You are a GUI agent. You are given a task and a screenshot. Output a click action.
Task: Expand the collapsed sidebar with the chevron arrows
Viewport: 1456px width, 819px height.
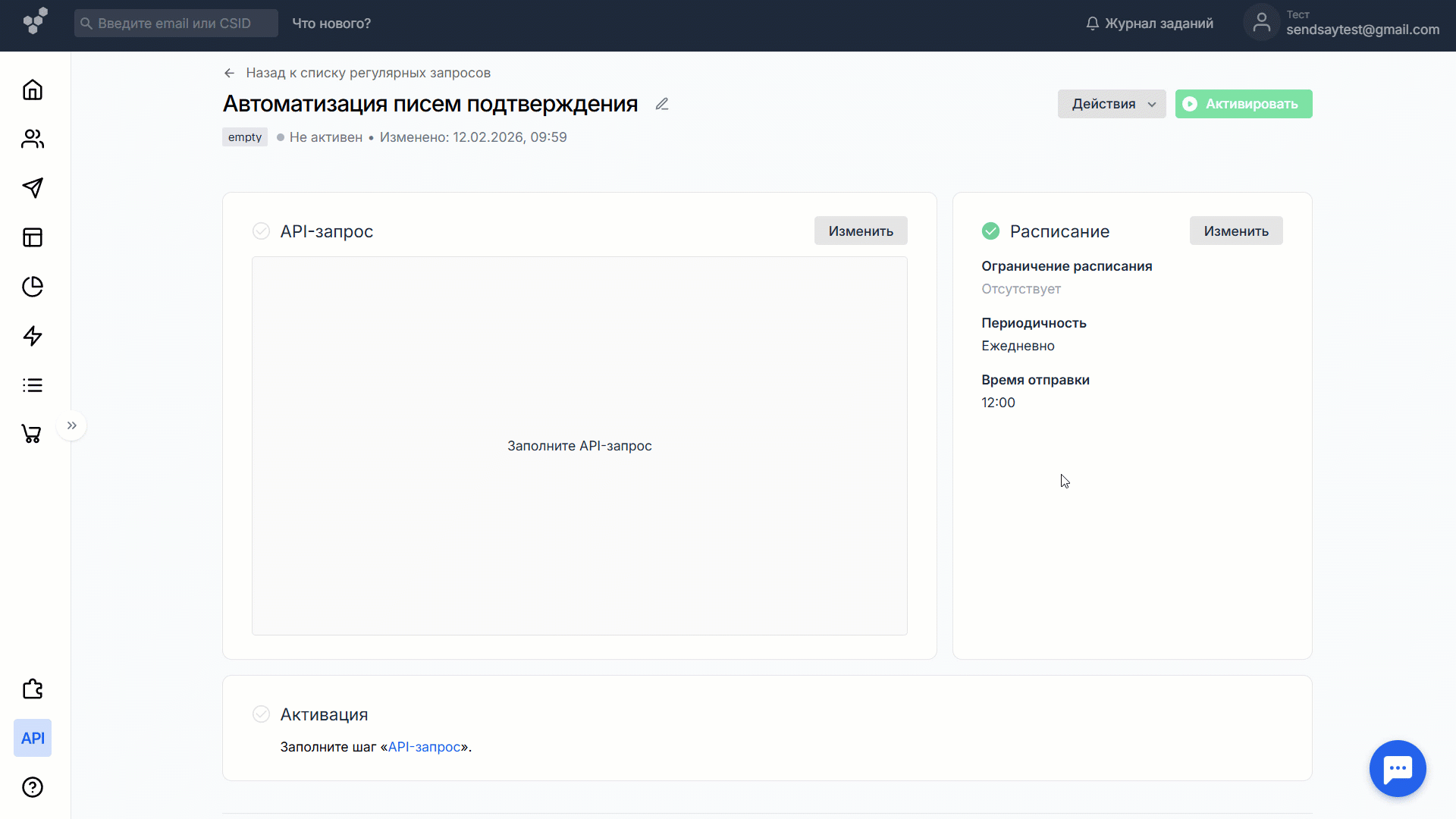tap(71, 425)
